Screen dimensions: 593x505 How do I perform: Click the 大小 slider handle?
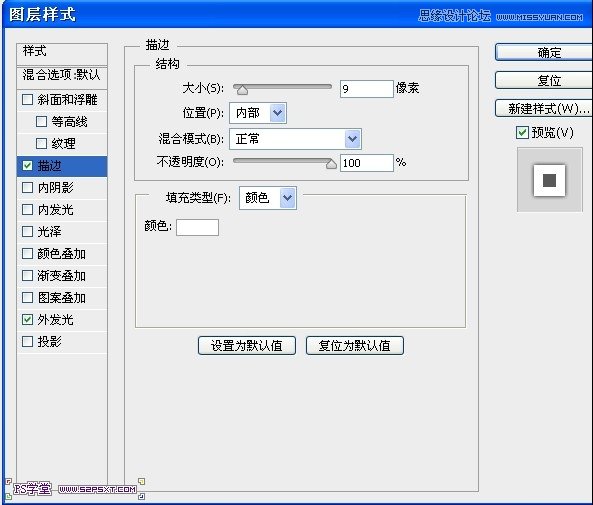point(242,90)
